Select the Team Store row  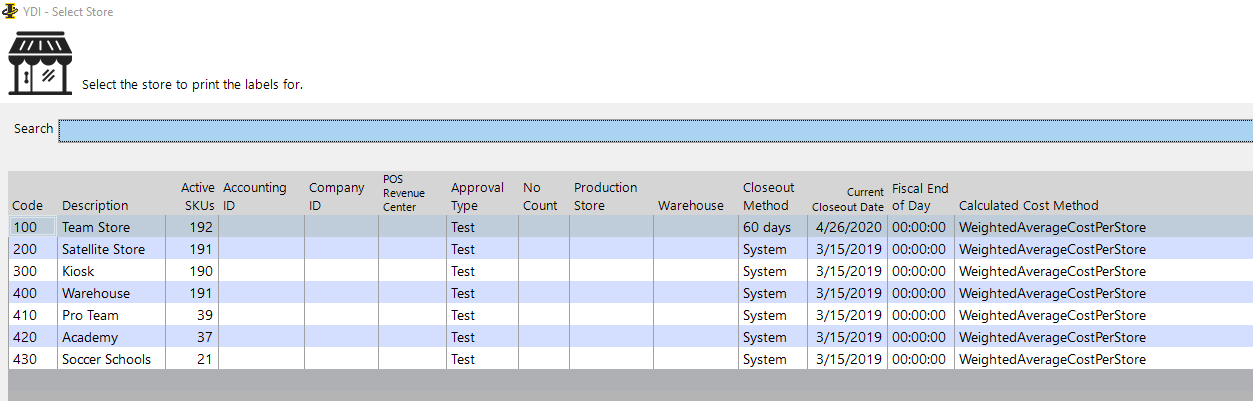point(631,227)
